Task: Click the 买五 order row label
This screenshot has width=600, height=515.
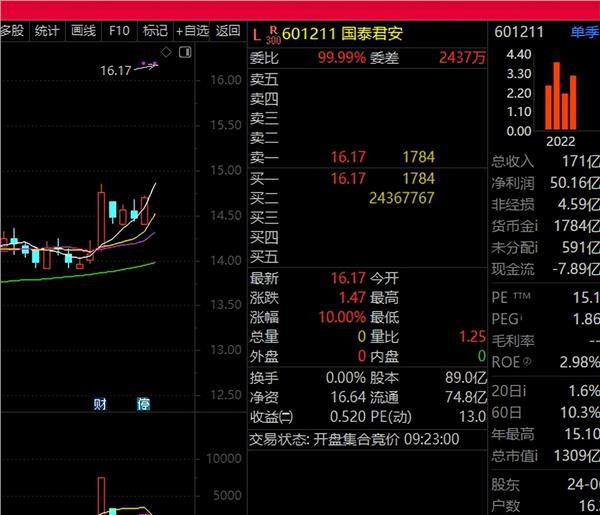Action: 264,257
